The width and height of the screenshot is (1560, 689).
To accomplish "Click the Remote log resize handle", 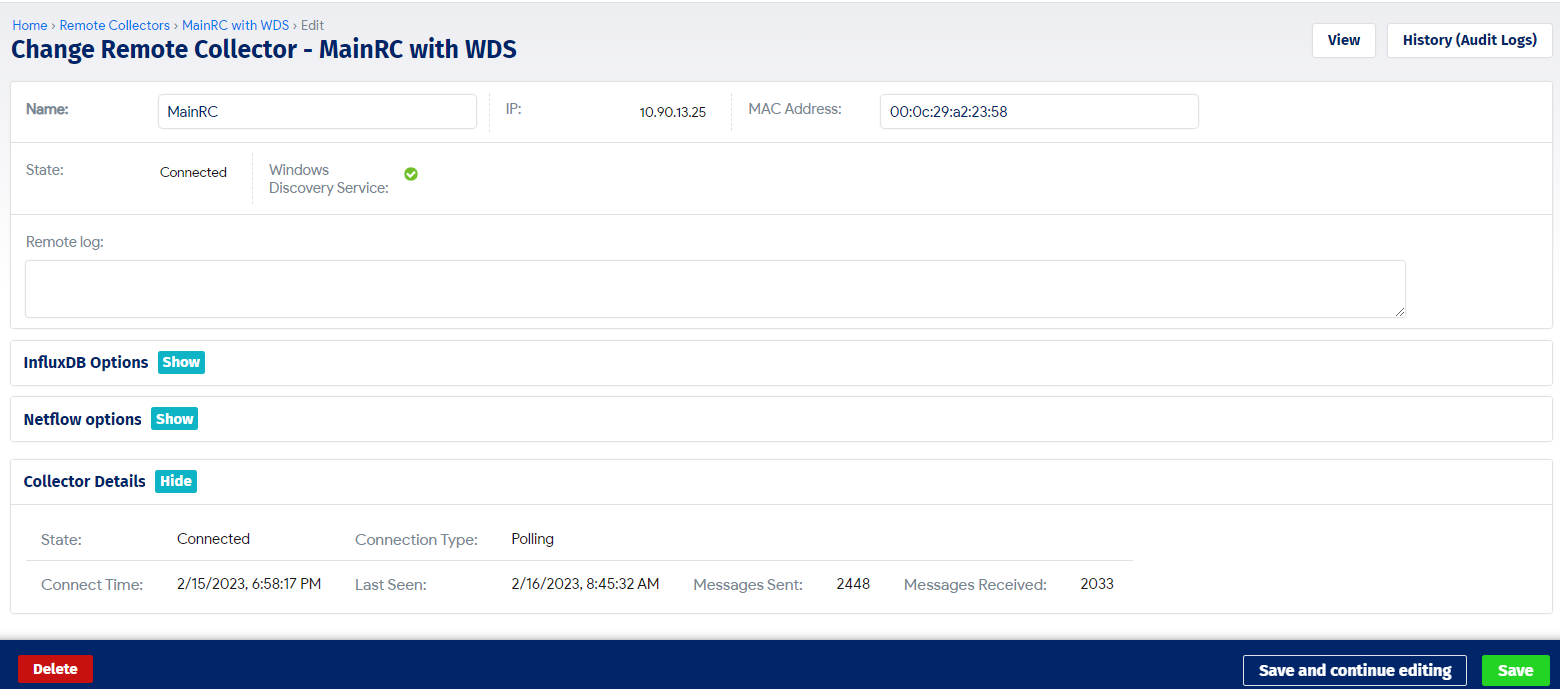I will pos(1400,312).
